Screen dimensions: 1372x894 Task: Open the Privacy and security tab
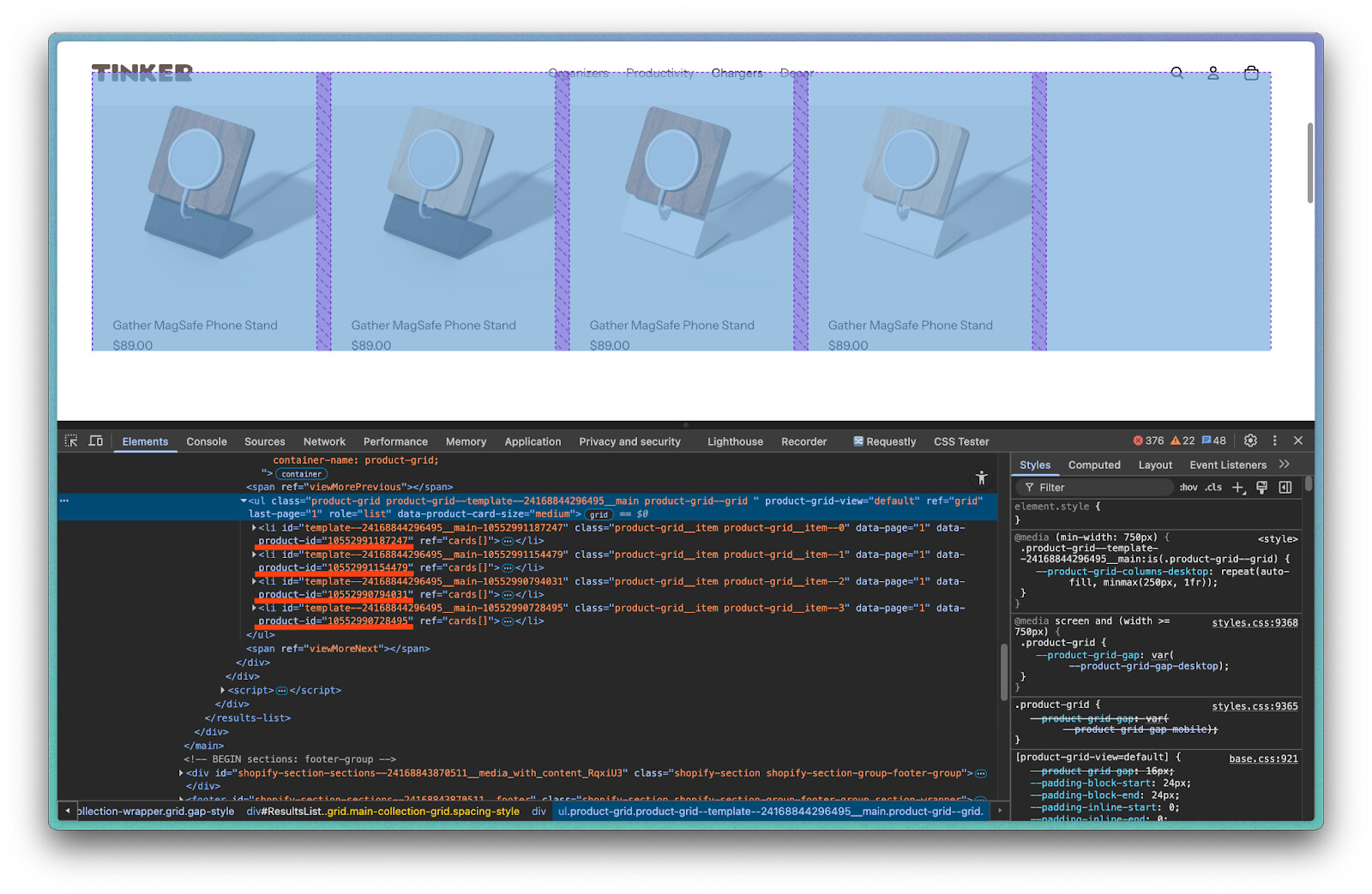[x=629, y=441]
